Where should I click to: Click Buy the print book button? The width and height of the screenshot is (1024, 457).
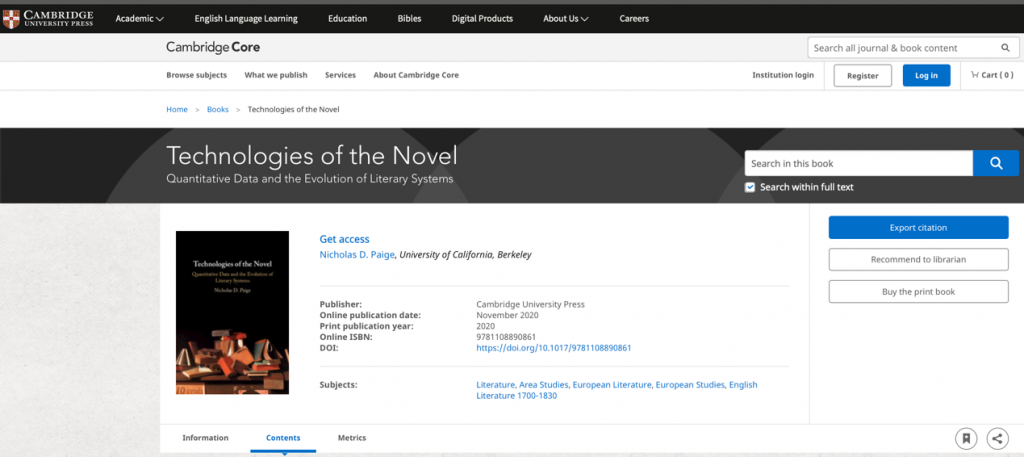(x=918, y=292)
